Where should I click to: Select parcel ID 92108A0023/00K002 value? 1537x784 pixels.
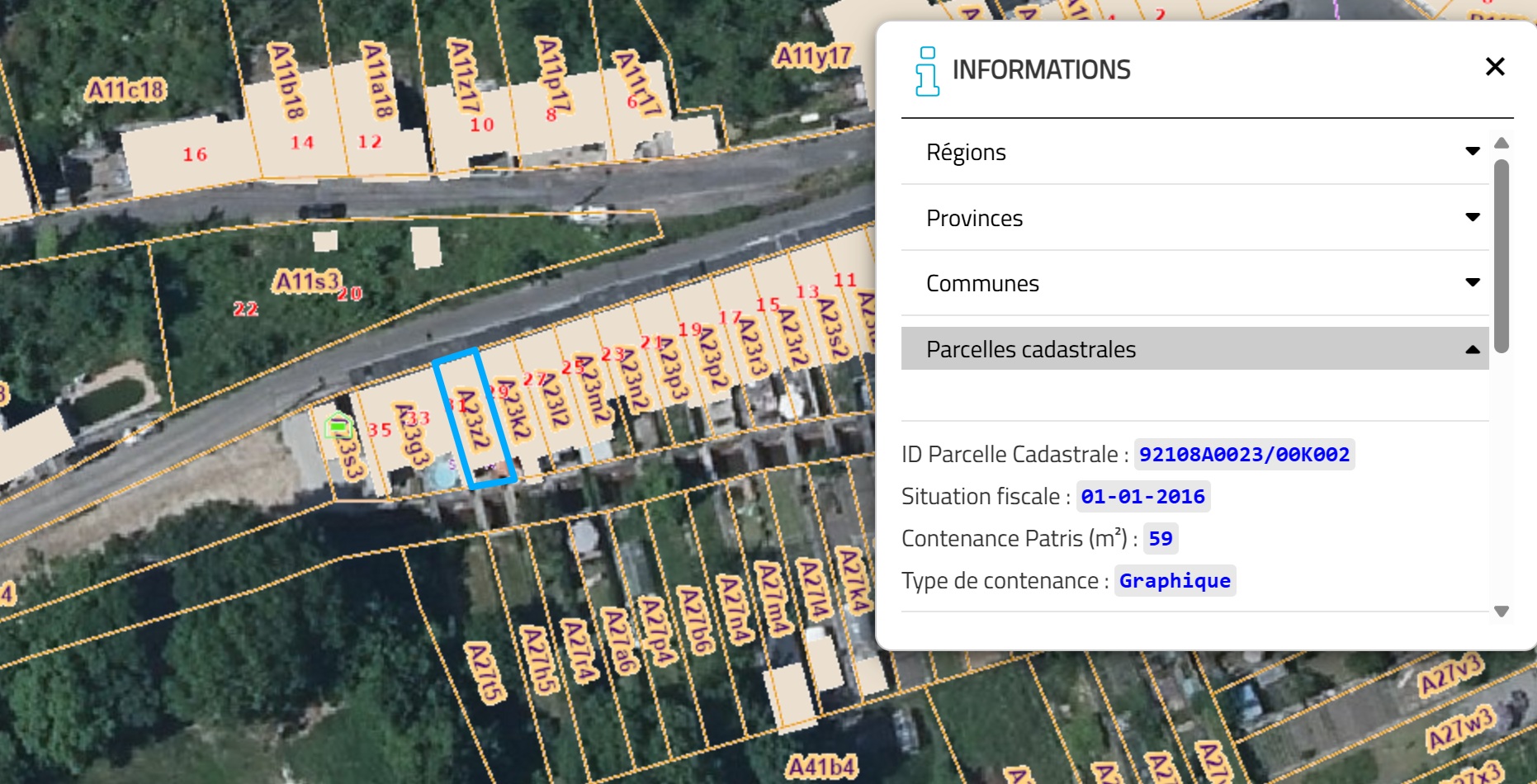[x=1244, y=455]
